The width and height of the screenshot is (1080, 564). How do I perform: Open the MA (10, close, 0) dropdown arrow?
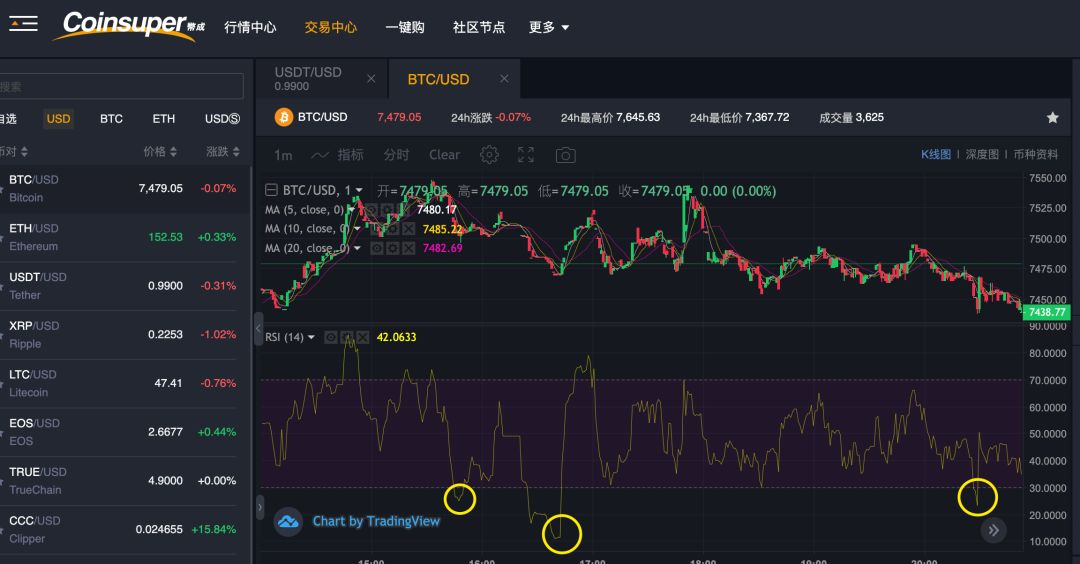click(x=357, y=229)
